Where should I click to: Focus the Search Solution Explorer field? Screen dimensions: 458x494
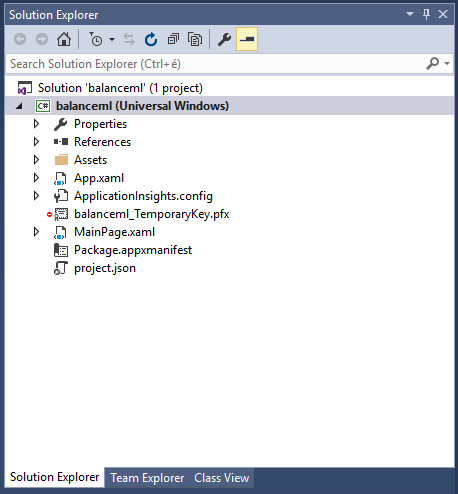pyautogui.click(x=217, y=64)
